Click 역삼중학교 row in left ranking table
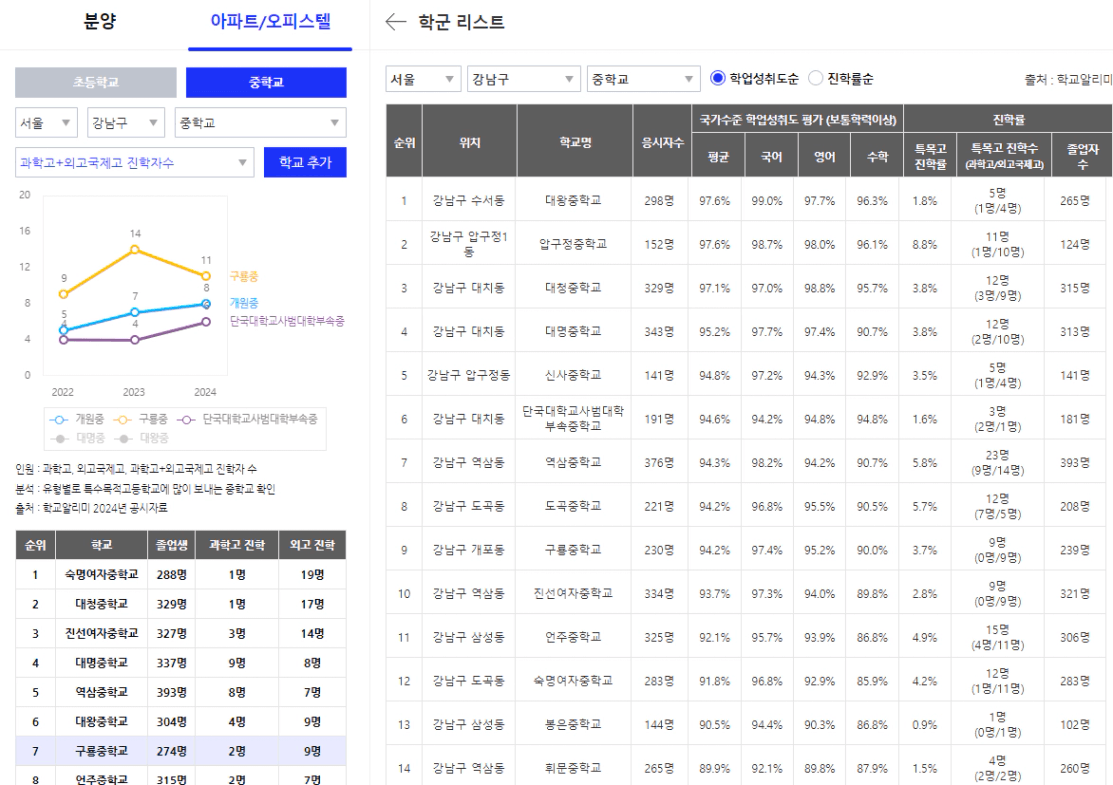Image resolution: width=1113 pixels, height=785 pixels. click(x=181, y=692)
